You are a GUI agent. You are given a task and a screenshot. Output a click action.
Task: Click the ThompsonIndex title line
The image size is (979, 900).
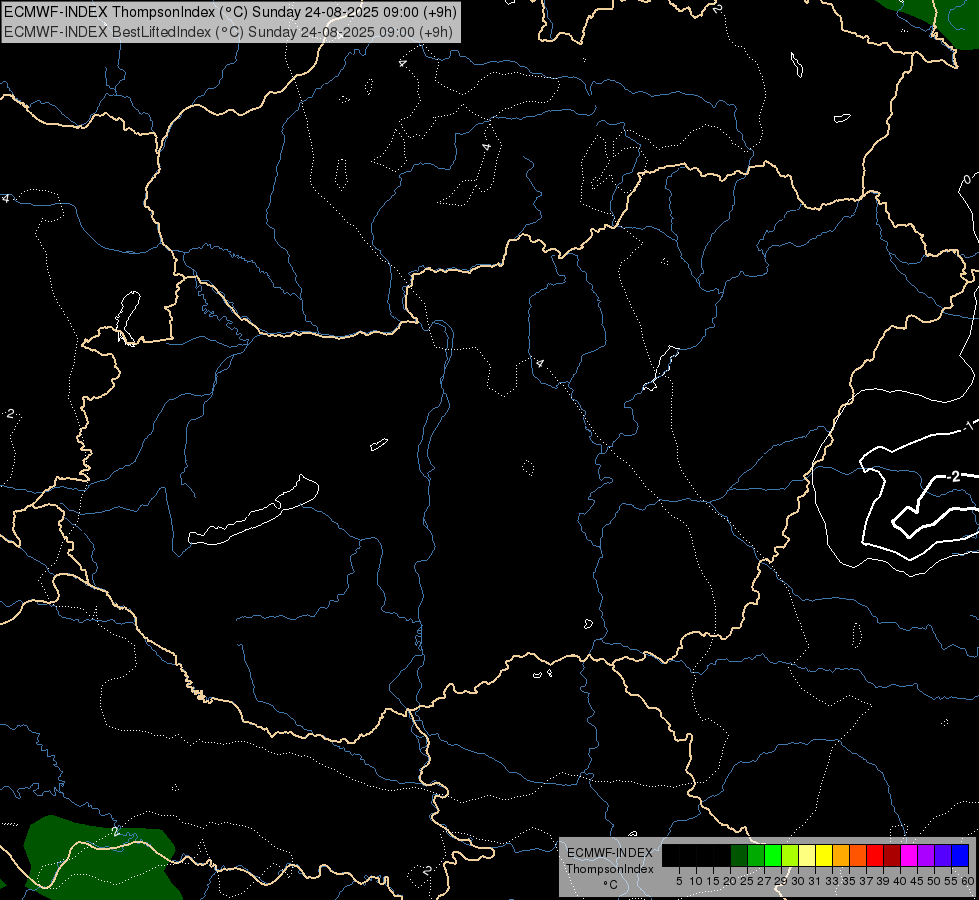pos(230,12)
